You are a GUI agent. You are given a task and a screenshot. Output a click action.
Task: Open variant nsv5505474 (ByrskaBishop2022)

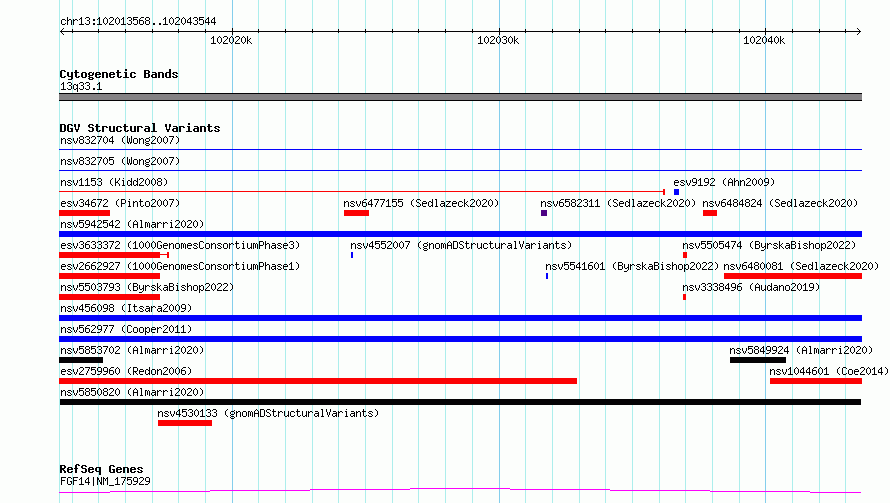[769, 245]
